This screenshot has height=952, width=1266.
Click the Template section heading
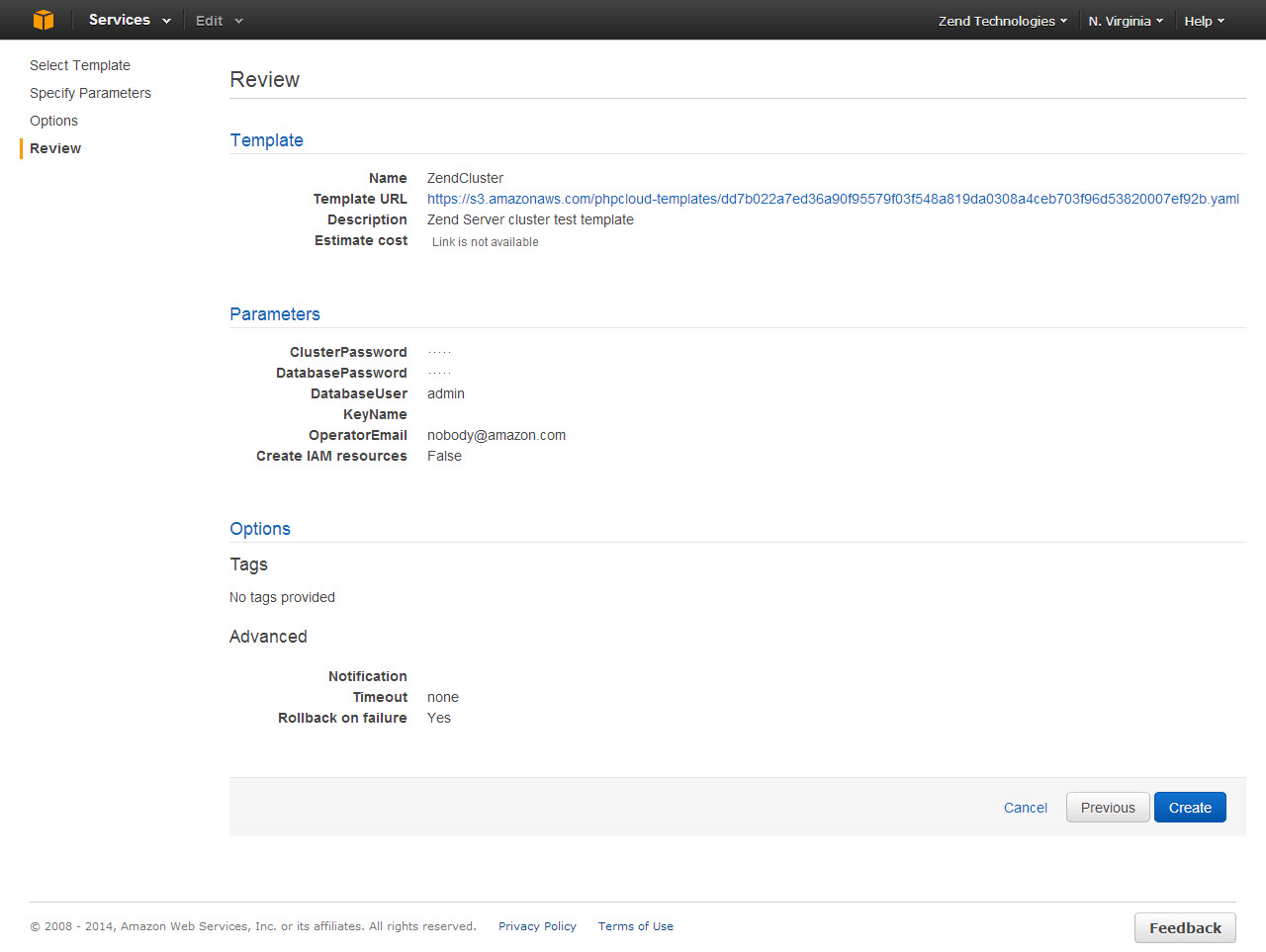266,140
